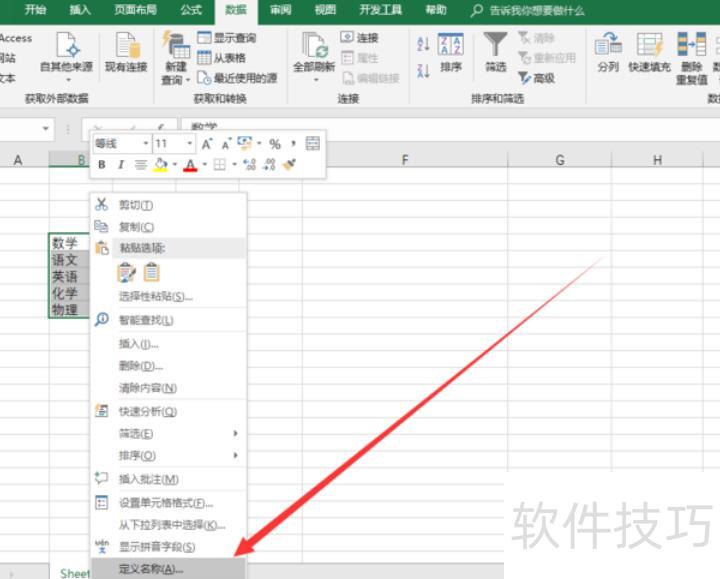720x579 pixels.
Task: Switch to the 开始 ribbon tab
Action: click(x=35, y=10)
